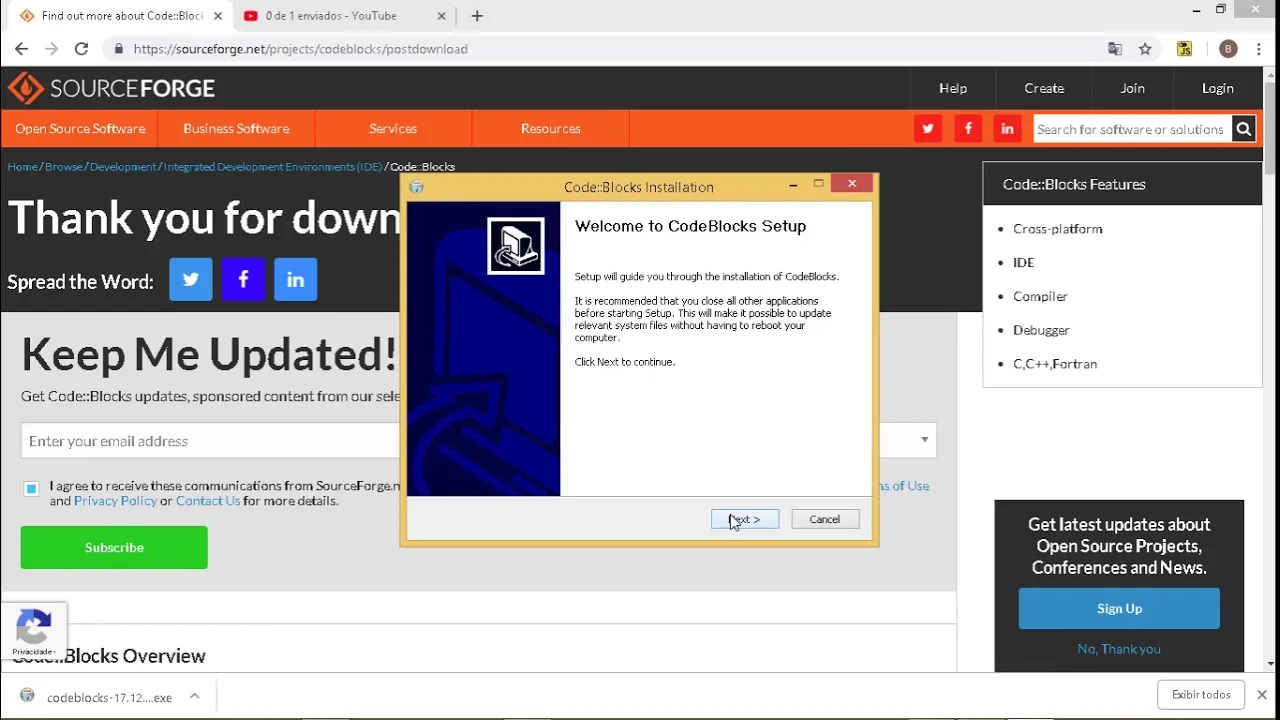1280x720 pixels.
Task: Click the Contact Us link
Action: click(208, 501)
